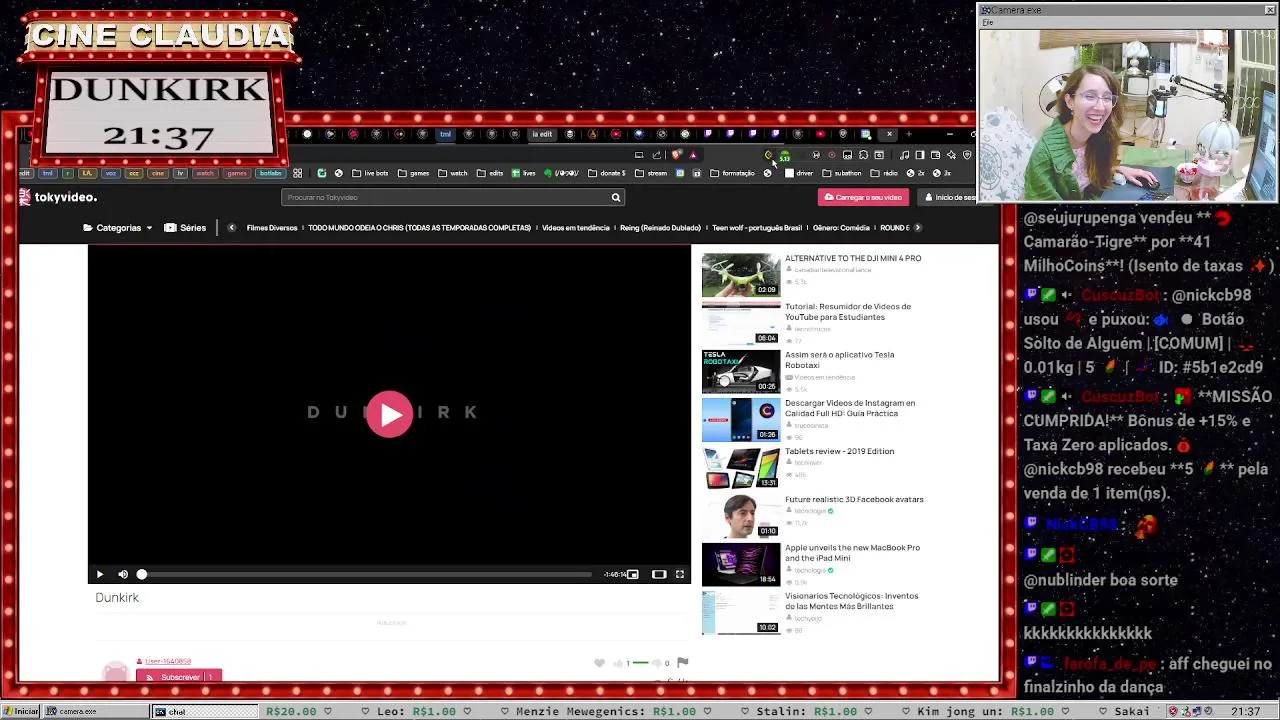Start the Dunkirk video with the big play button
Screen dimensions: 1280x720
pos(389,413)
